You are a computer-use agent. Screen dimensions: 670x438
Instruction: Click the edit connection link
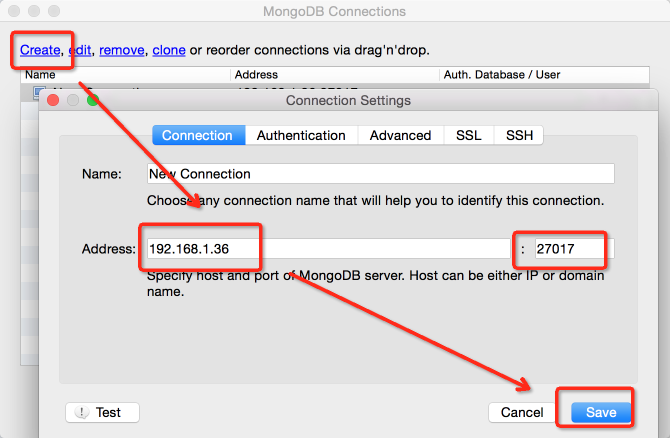(x=80, y=50)
